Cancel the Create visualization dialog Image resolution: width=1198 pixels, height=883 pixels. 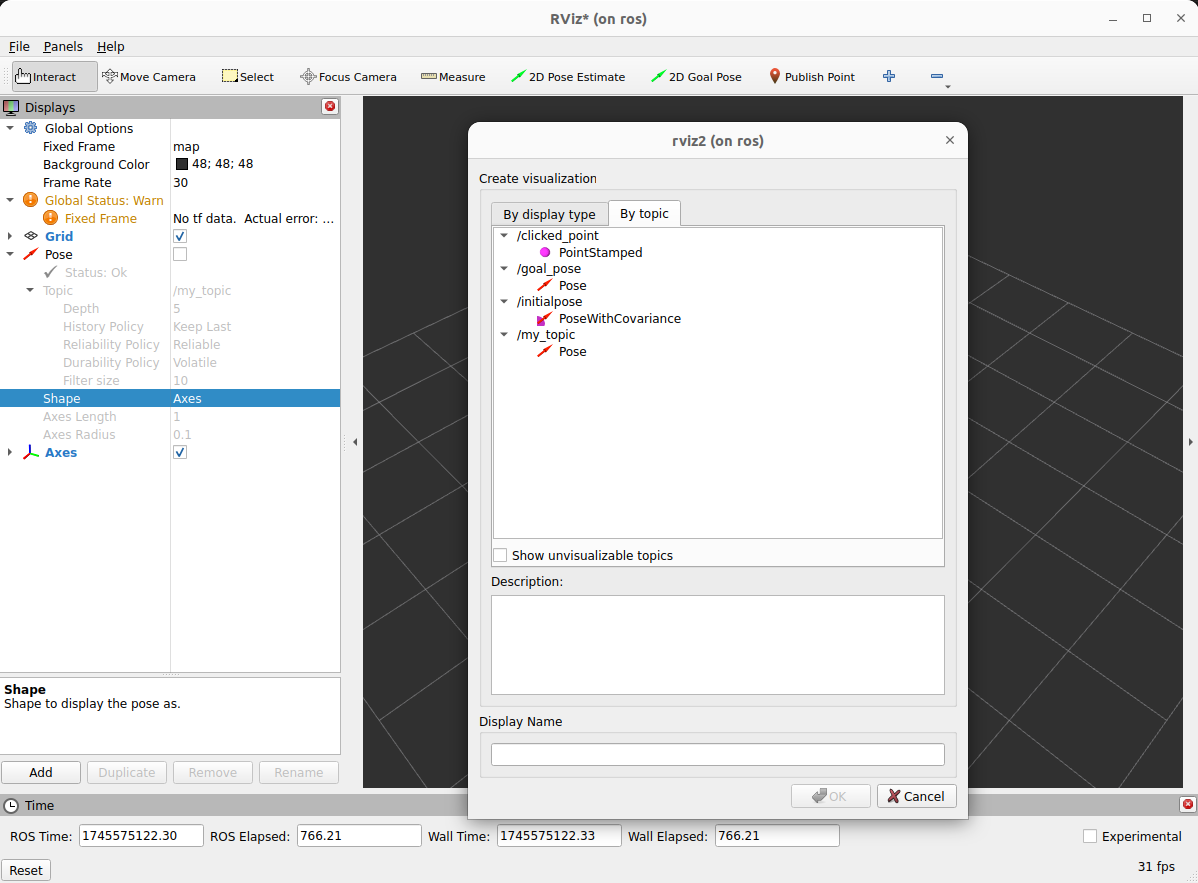click(x=916, y=796)
